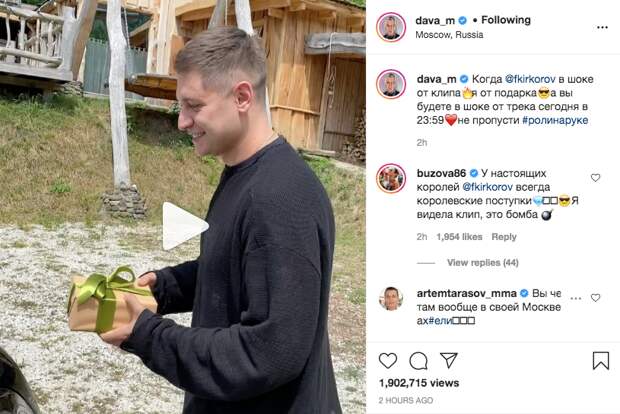
Task: Play the video with the center play button
Action: pyautogui.click(x=185, y=226)
